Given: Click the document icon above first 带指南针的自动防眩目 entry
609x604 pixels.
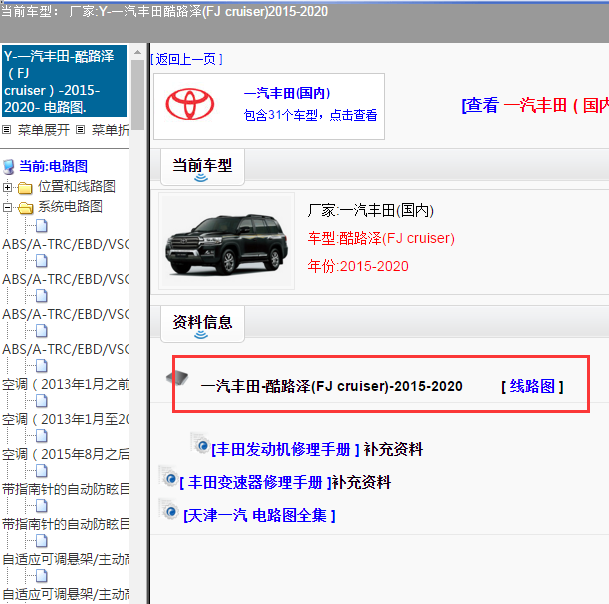Looking at the screenshot, I should (x=42, y=470).
